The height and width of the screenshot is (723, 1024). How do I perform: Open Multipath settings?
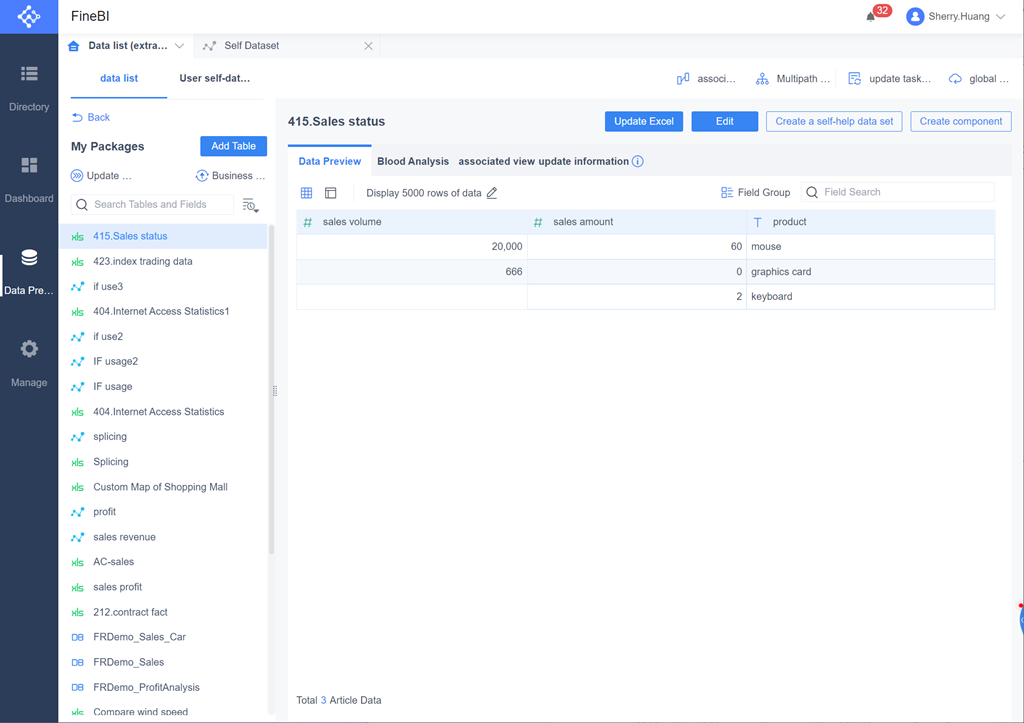(792, 79)
